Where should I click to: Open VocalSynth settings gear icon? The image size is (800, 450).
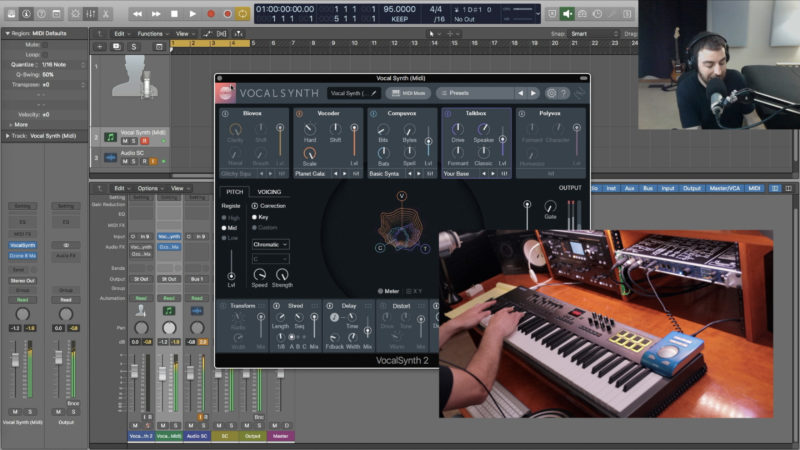pos(551,93)
